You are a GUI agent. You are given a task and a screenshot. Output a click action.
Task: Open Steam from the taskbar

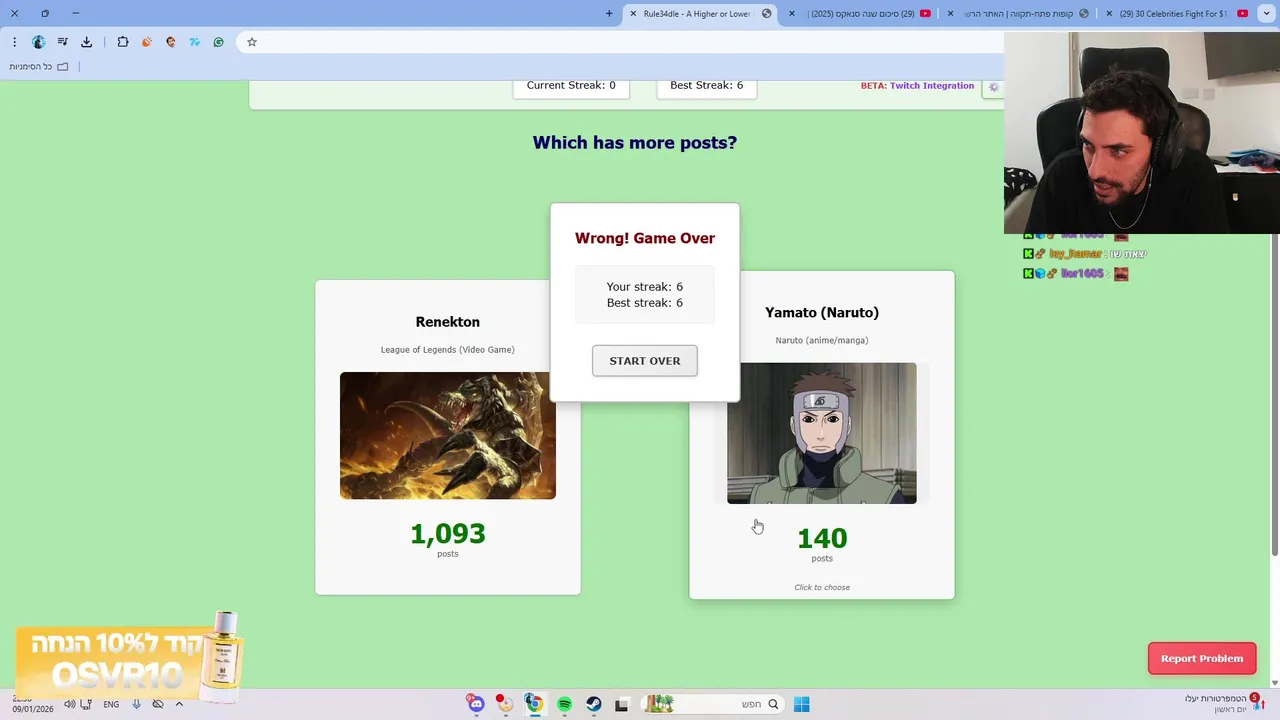click(593, 704)
